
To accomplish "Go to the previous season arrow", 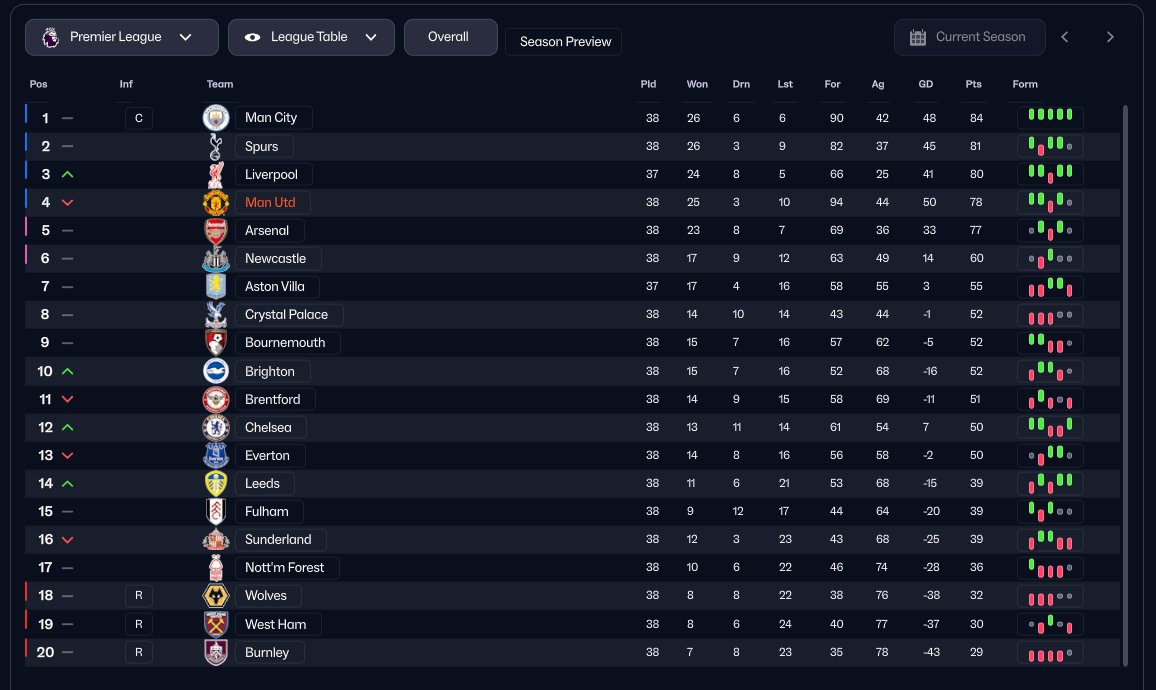I will click(1065, 37).
